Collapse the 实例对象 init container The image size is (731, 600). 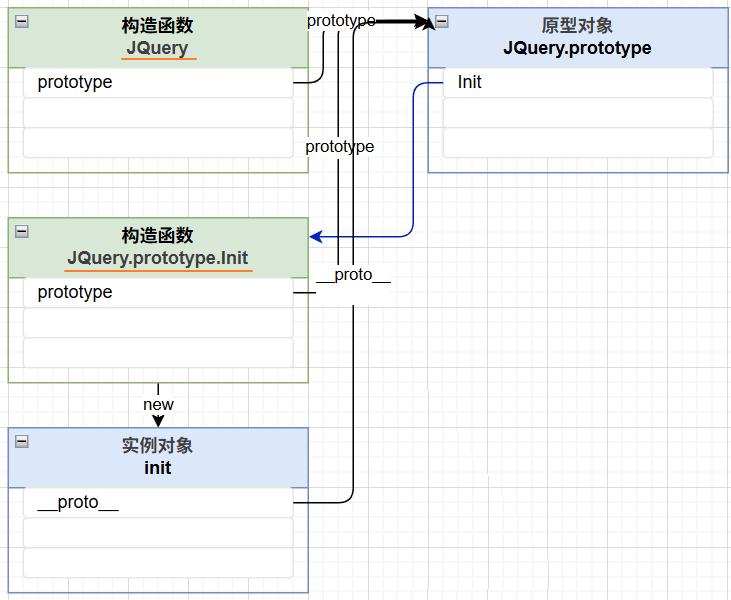[22, 441]
